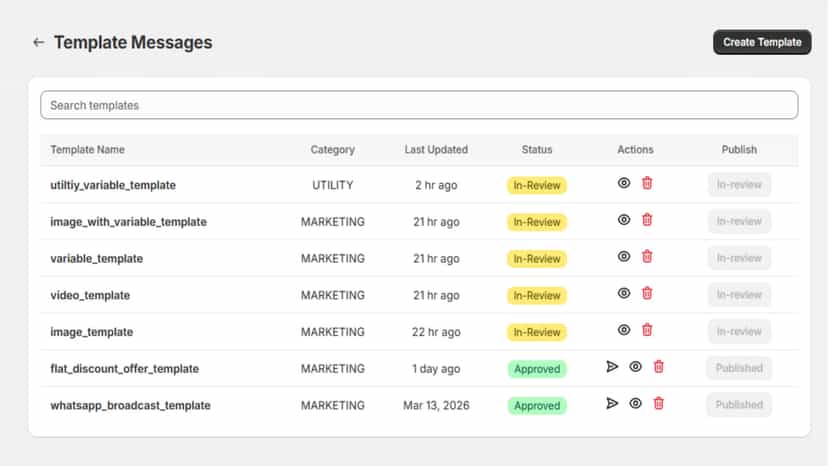
Task: Click the Status column header
Action: pos(537,150)
